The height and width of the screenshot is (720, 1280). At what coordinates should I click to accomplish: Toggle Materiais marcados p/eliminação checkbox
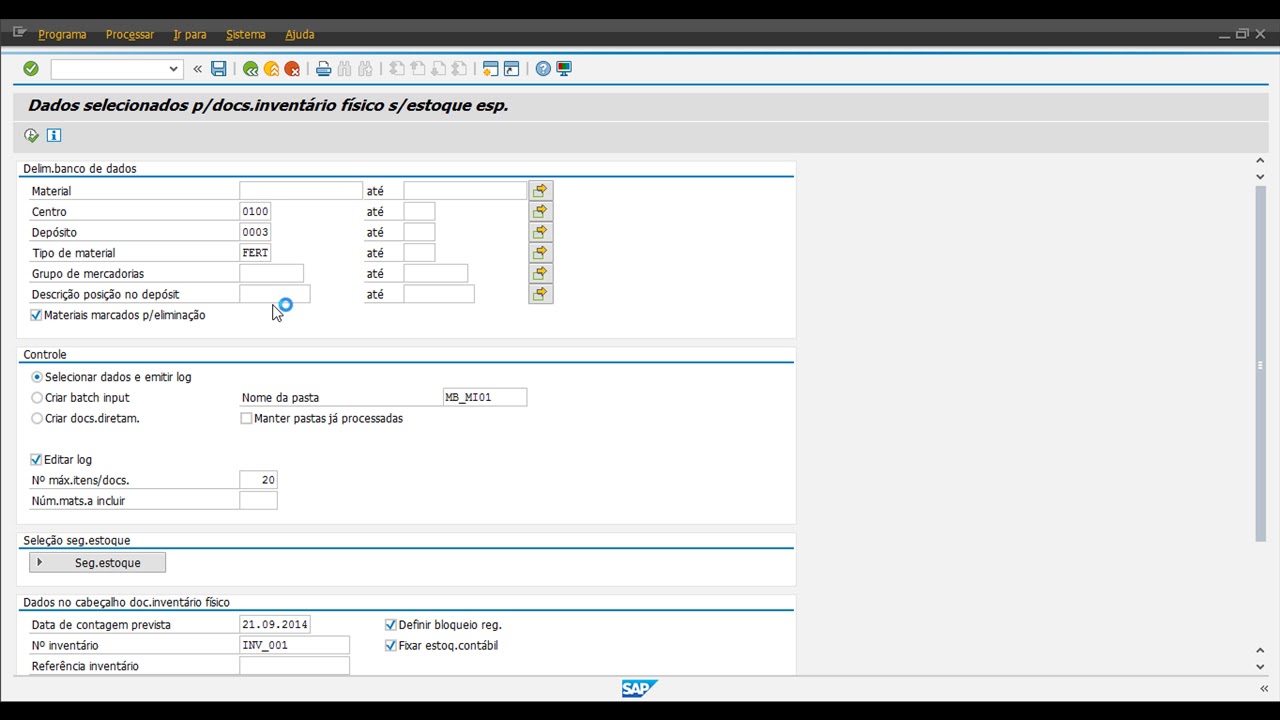click(x=36, y=315)
